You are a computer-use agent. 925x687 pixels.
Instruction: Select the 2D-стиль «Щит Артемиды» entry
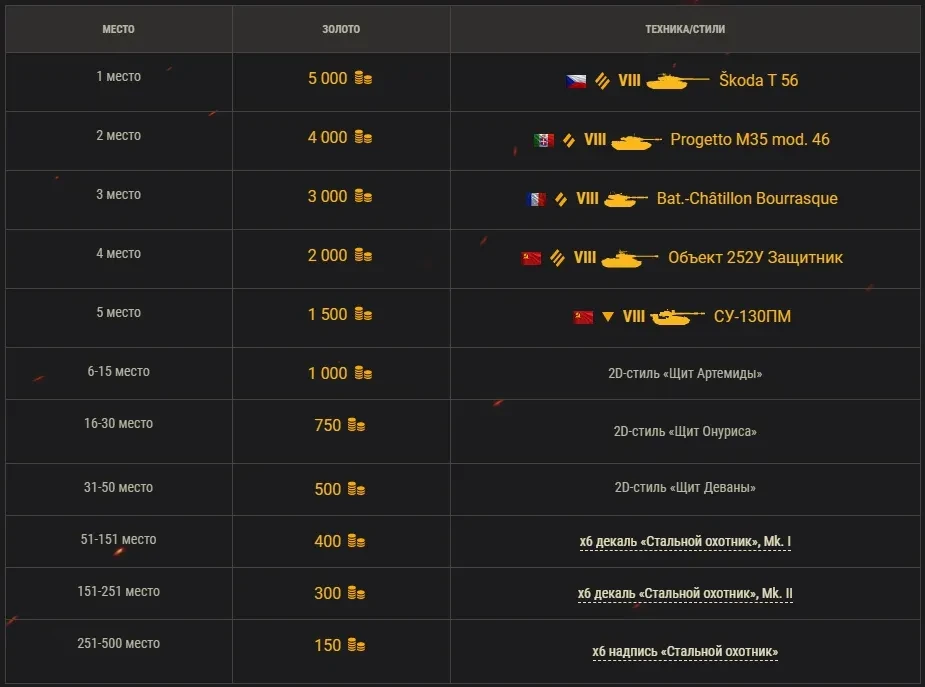pos(685,374)
